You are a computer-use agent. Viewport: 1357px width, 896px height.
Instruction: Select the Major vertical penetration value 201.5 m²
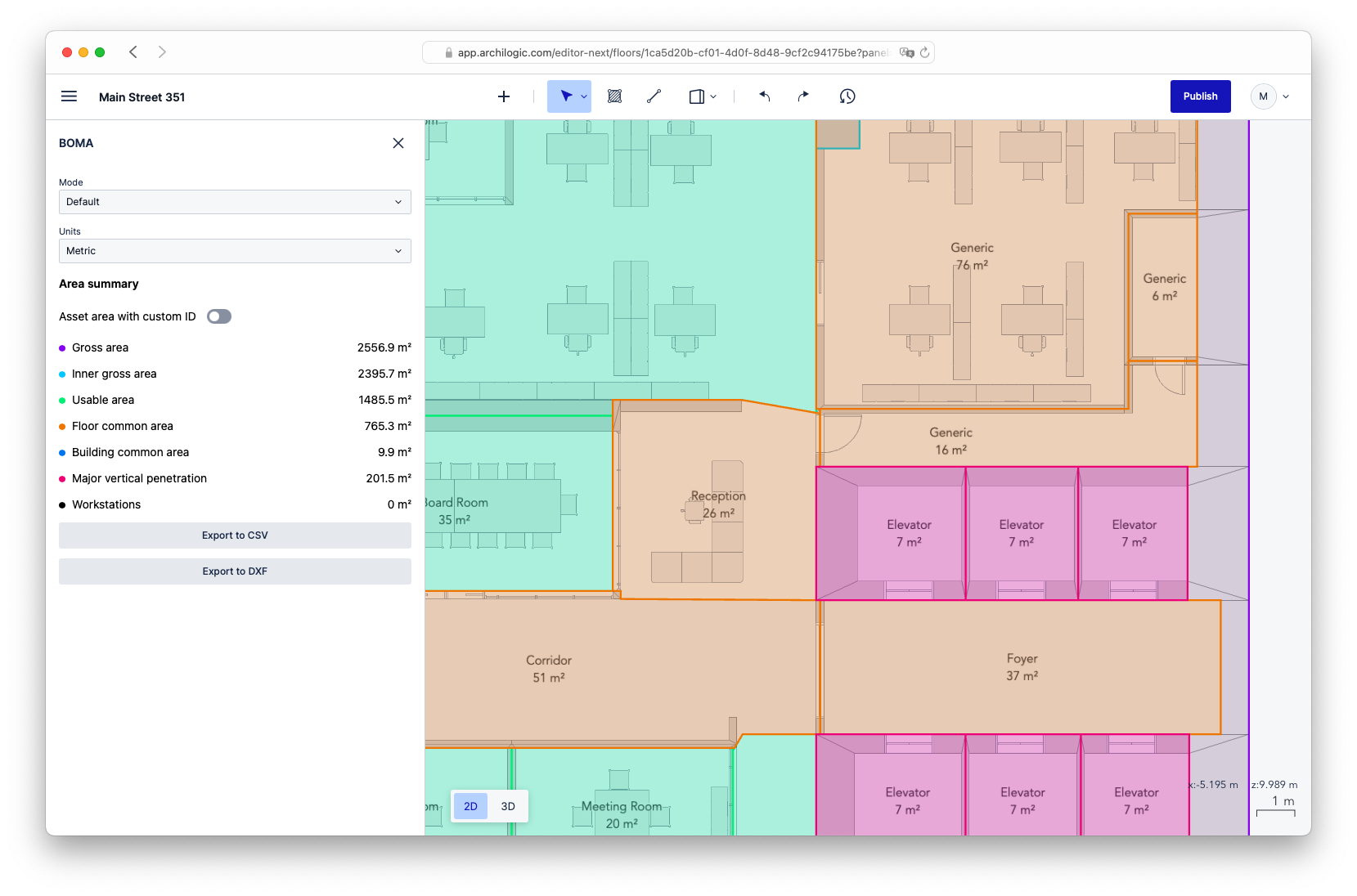389,478
